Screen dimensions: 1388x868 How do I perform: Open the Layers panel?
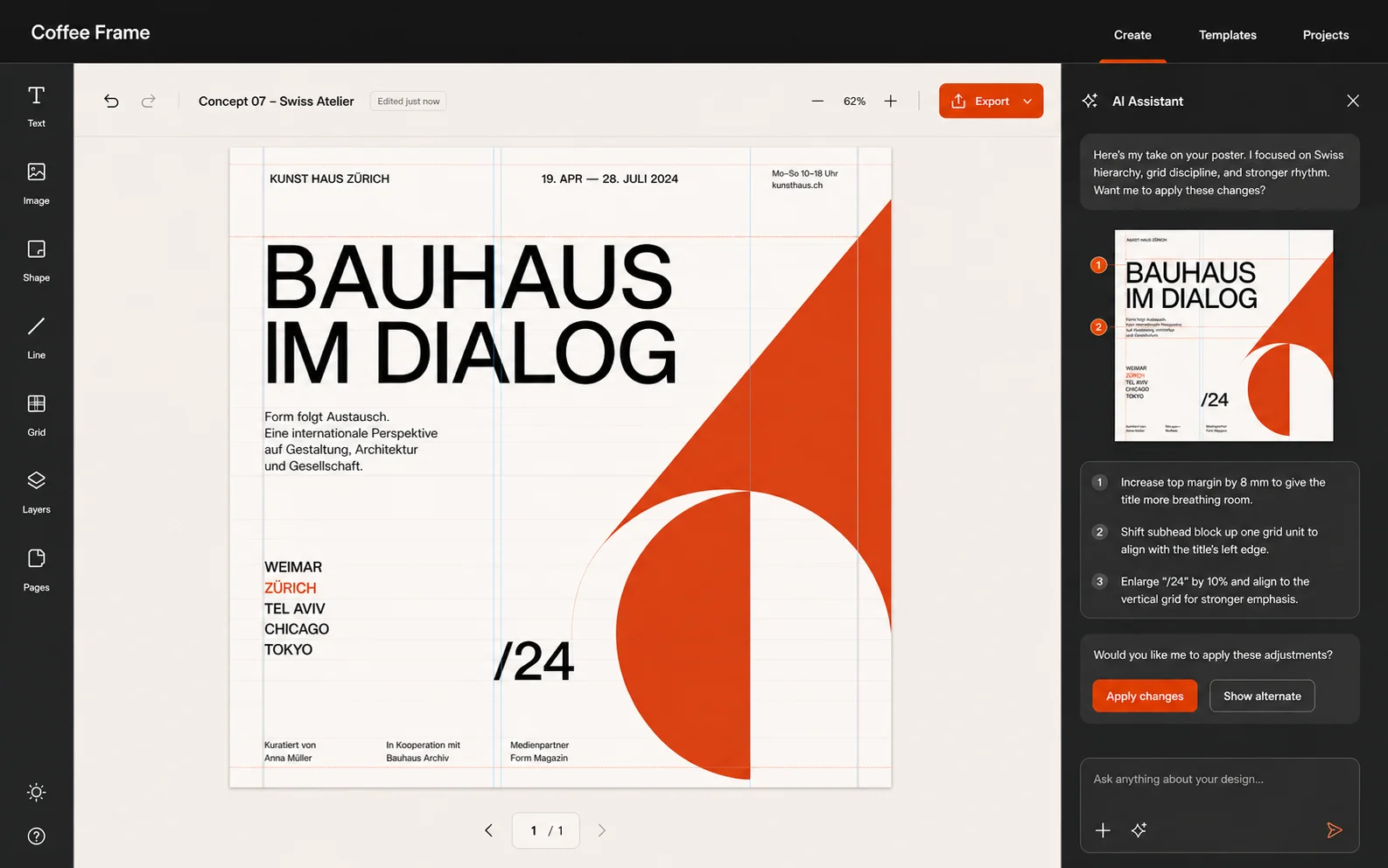(36, 492)
